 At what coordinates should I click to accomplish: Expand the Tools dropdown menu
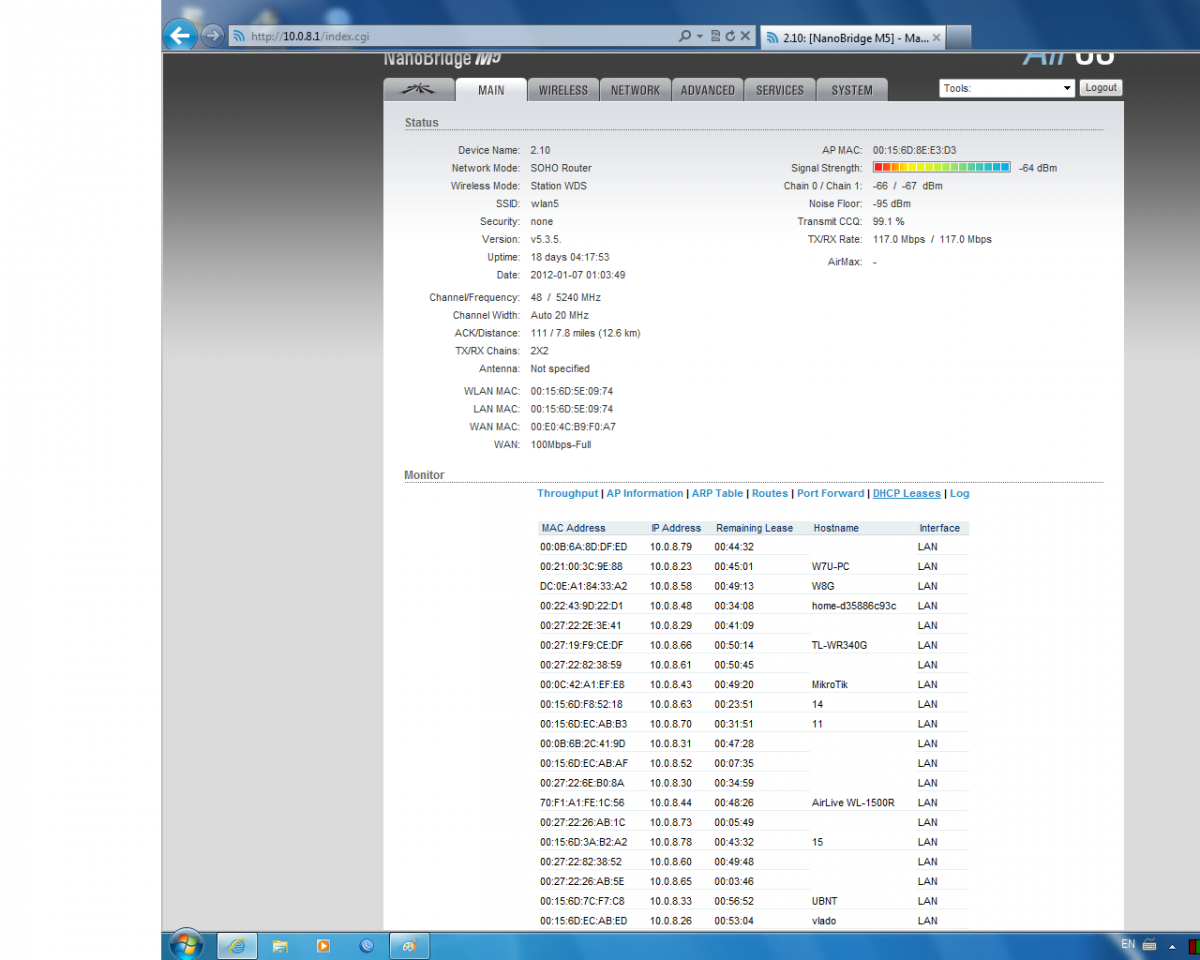coord(1006,88)
